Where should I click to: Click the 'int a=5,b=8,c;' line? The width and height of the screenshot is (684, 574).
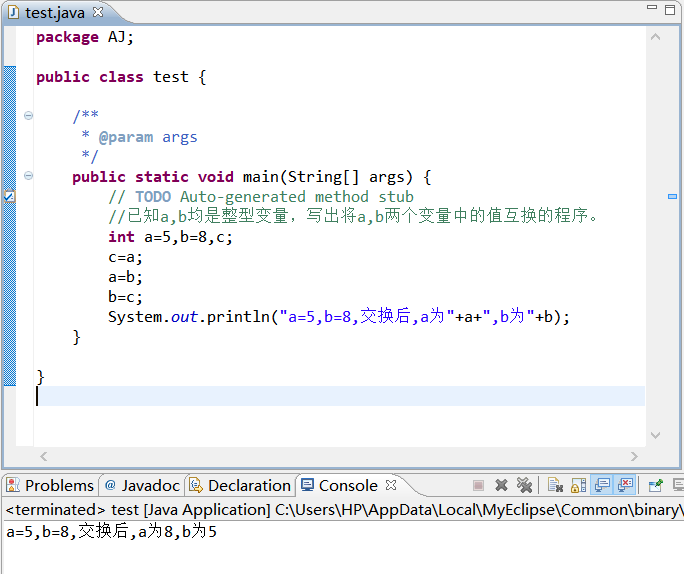click(170, 237)
